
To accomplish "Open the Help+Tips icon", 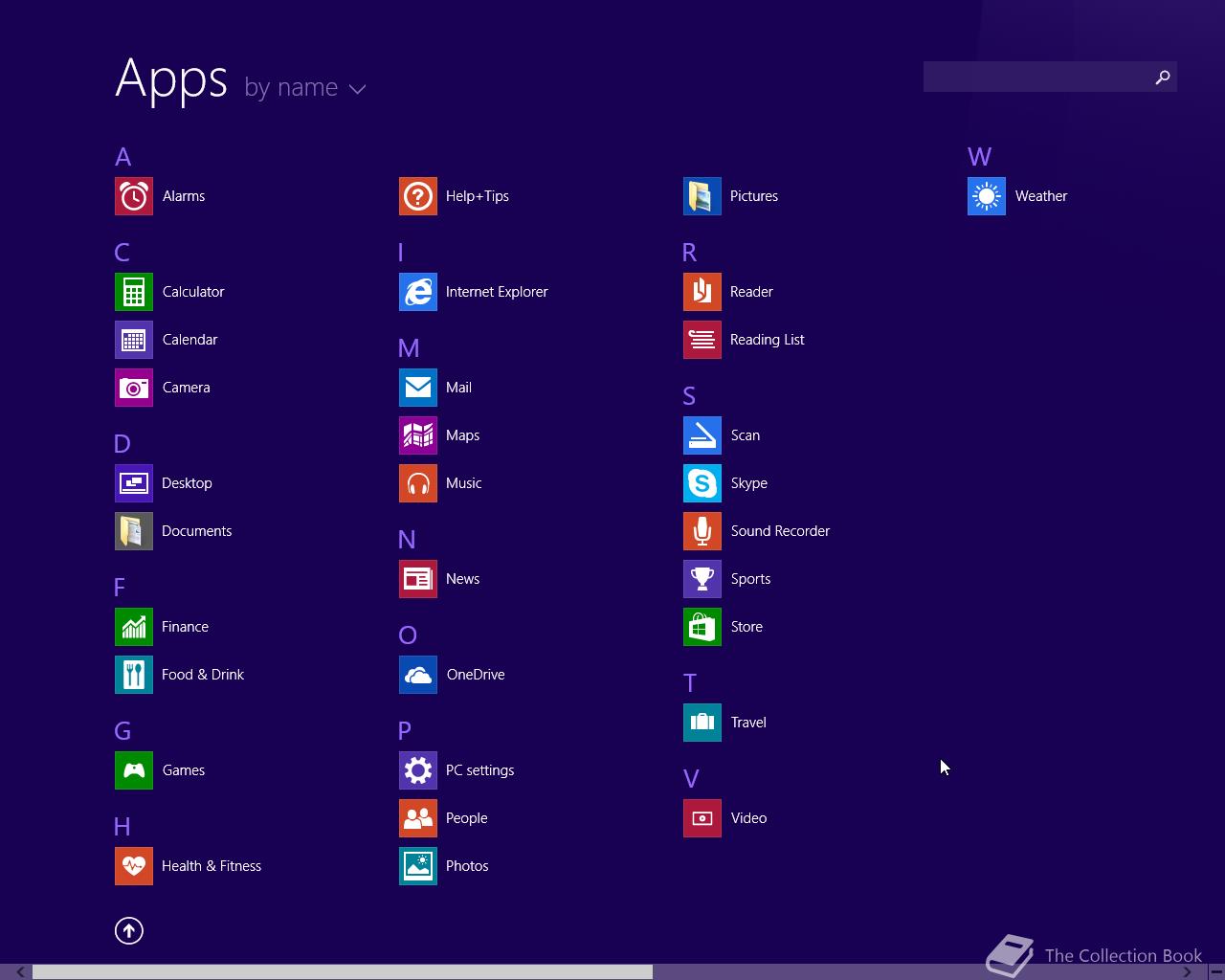I will [418, 196].
